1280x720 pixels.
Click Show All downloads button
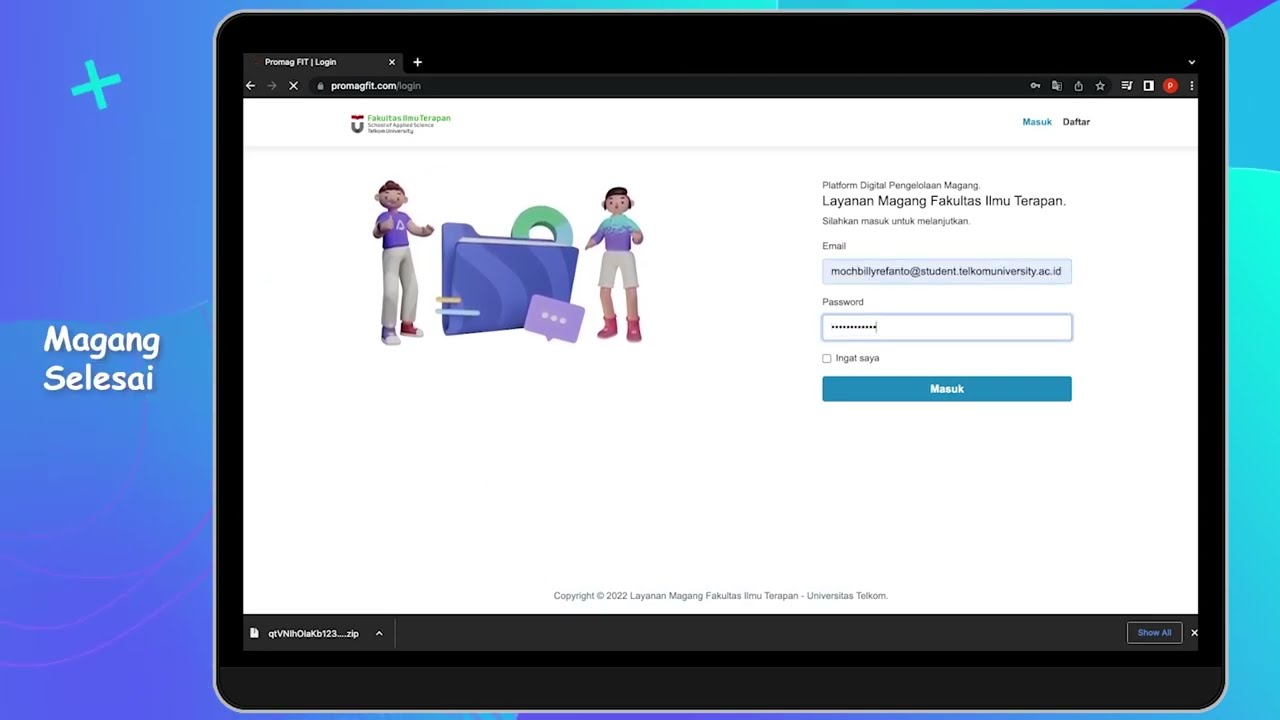(1154, 633)
